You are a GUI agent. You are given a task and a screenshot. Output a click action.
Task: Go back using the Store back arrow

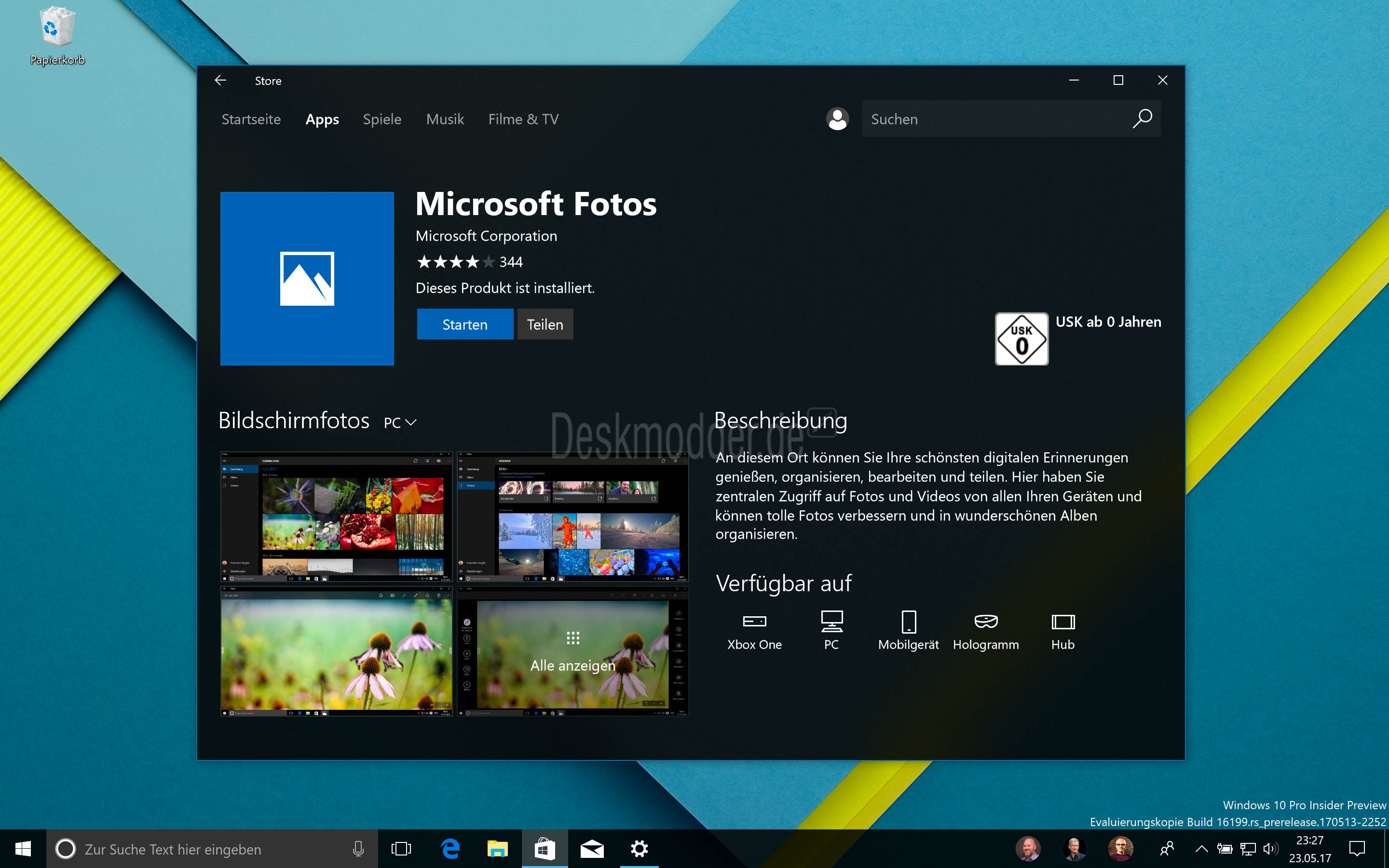[x=220, y=81]
